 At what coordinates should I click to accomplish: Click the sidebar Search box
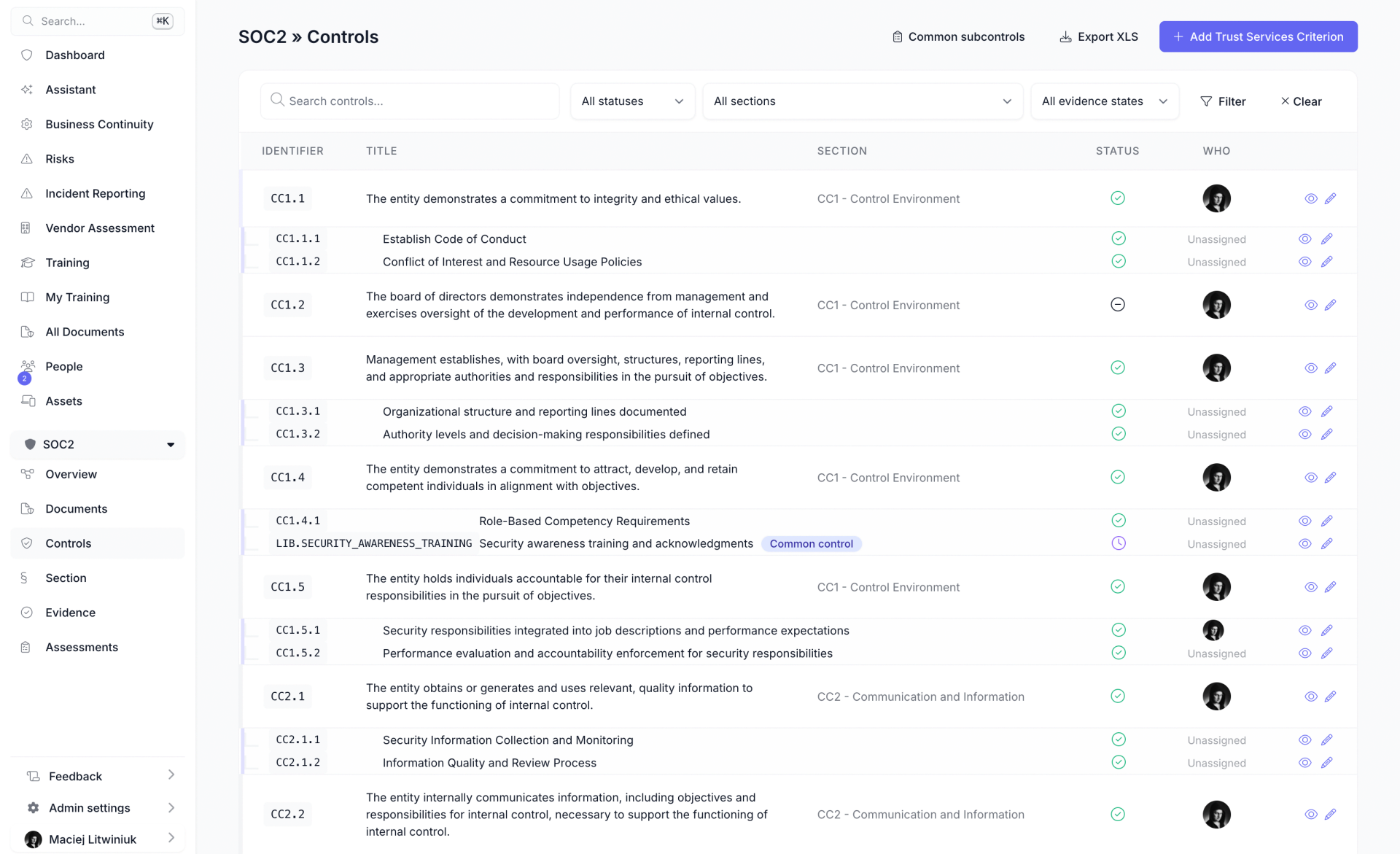(98, 21)
